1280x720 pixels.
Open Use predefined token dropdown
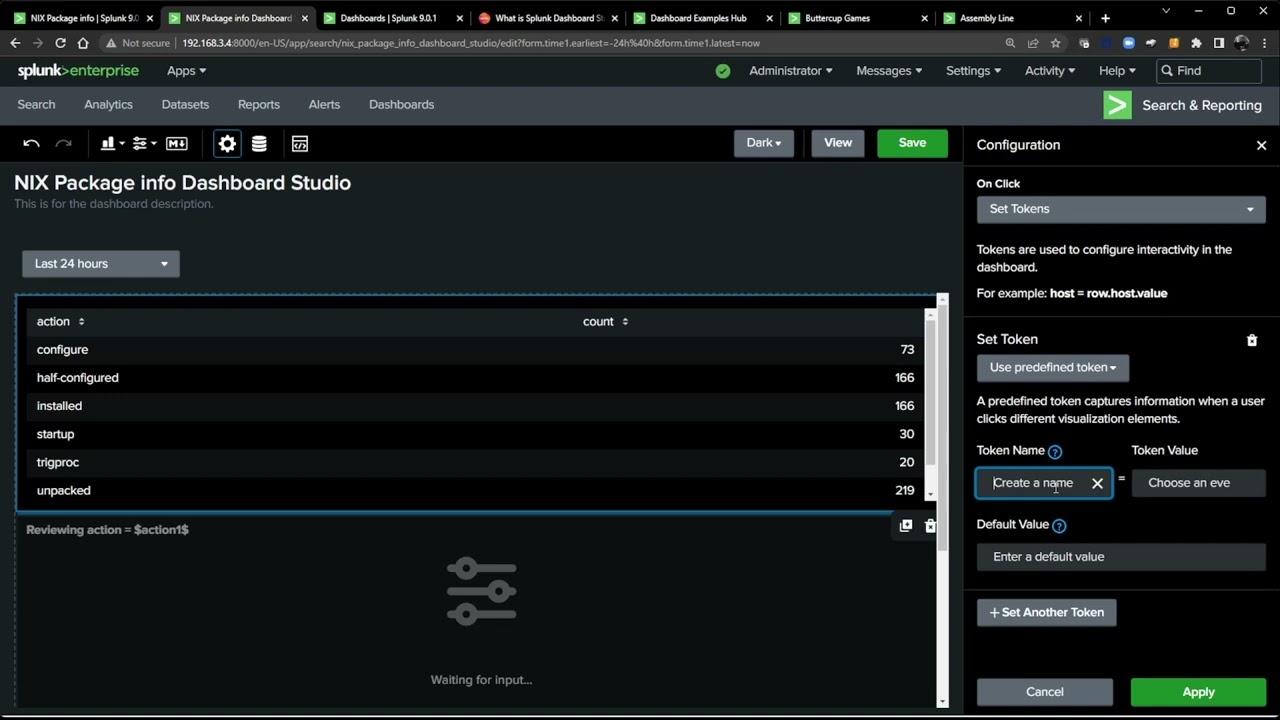pyautogui.click(x=1053, y=367)
